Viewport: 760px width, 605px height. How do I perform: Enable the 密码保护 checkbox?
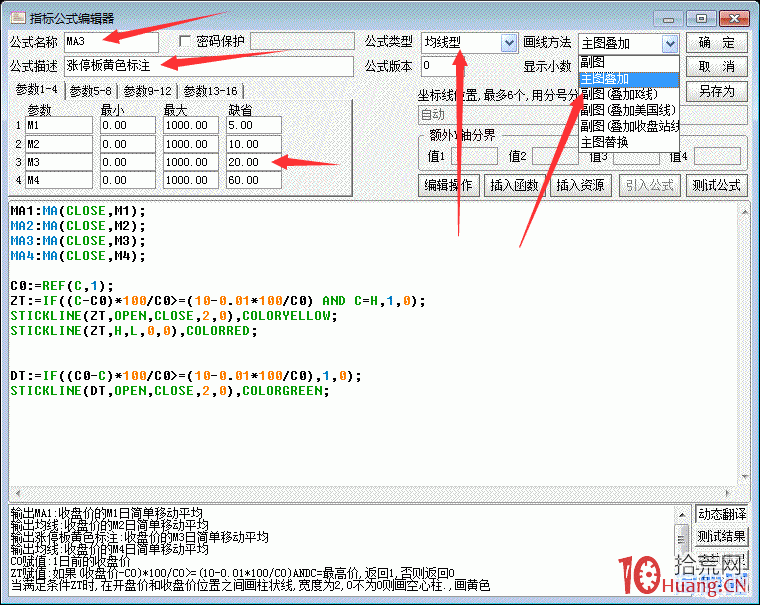[x=185, y=42]
